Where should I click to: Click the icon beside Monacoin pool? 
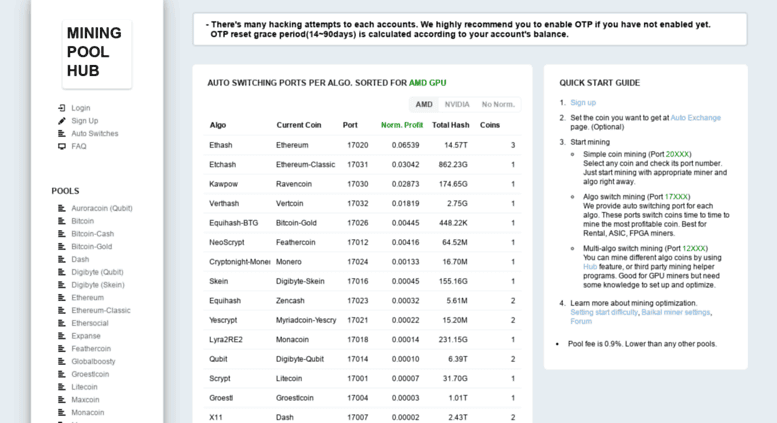pyautogui.click(x=61, y=413)
